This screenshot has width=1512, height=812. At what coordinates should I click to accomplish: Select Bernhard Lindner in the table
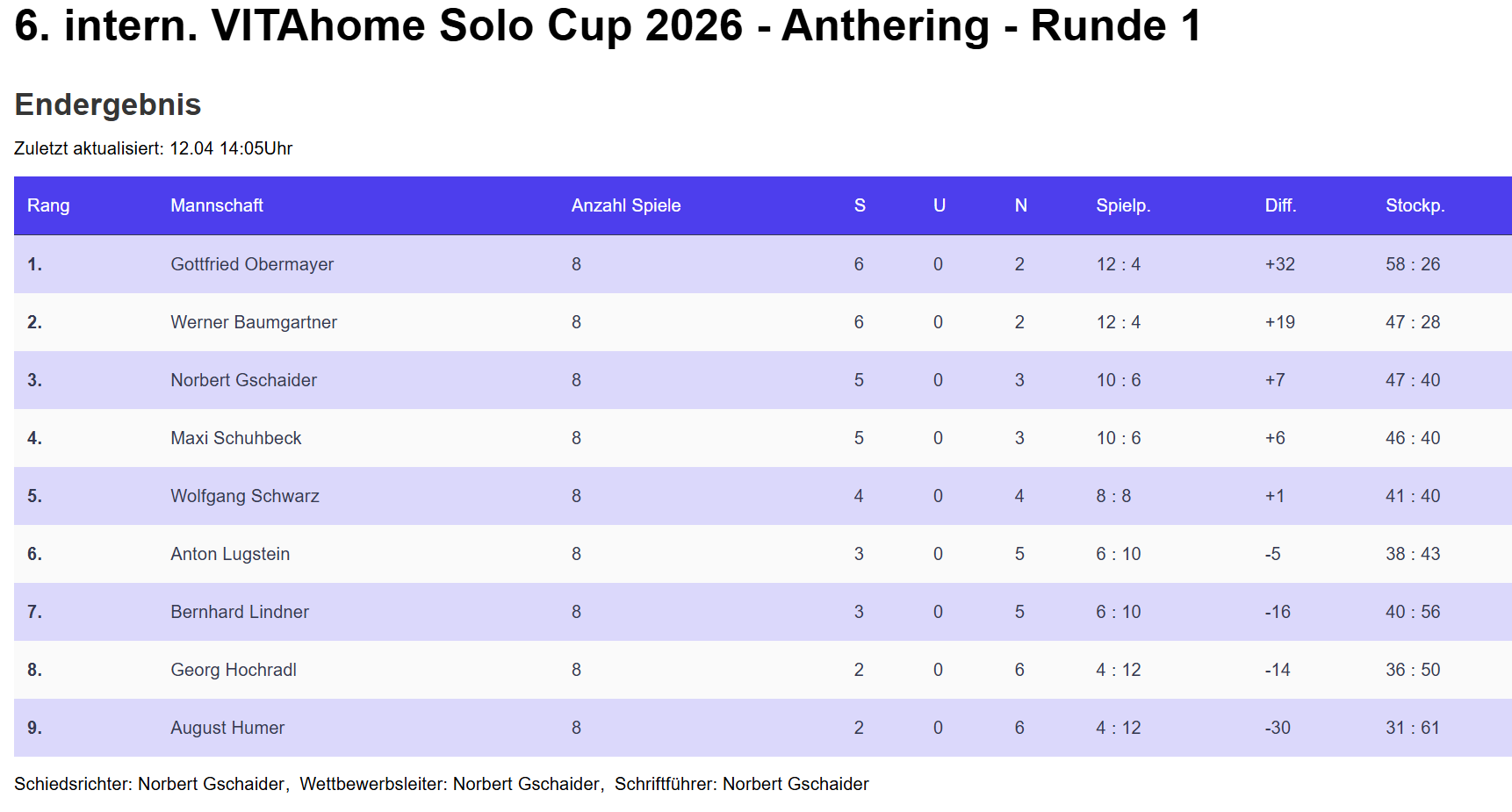click(x=240, y=612)
